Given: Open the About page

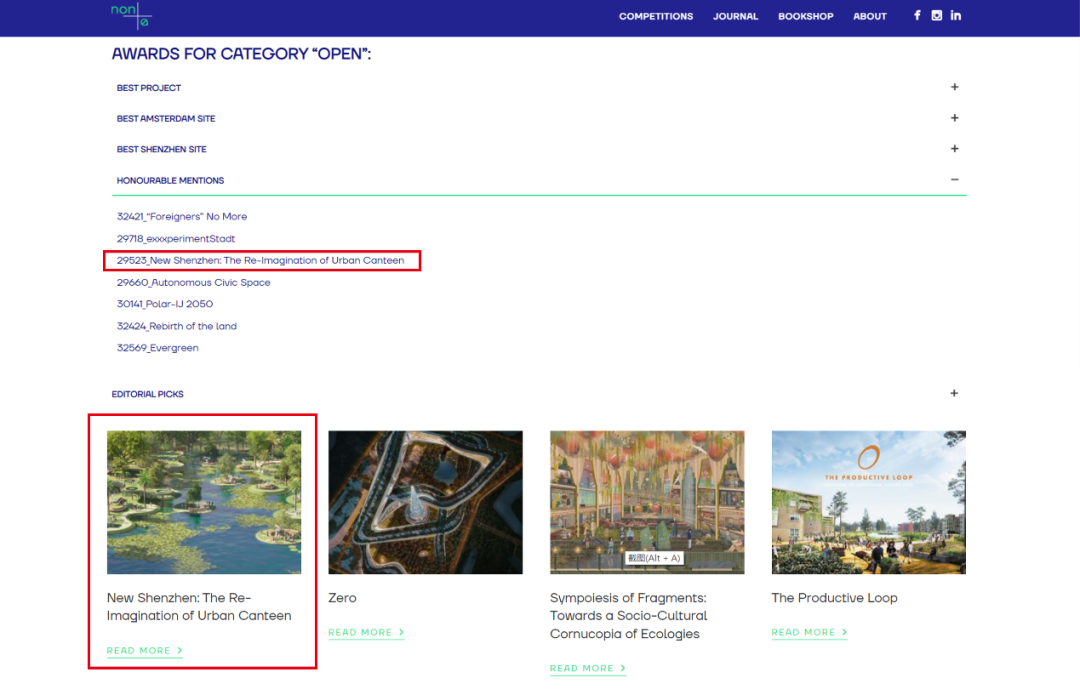Looking at the screenshot, I should (869, 16).
